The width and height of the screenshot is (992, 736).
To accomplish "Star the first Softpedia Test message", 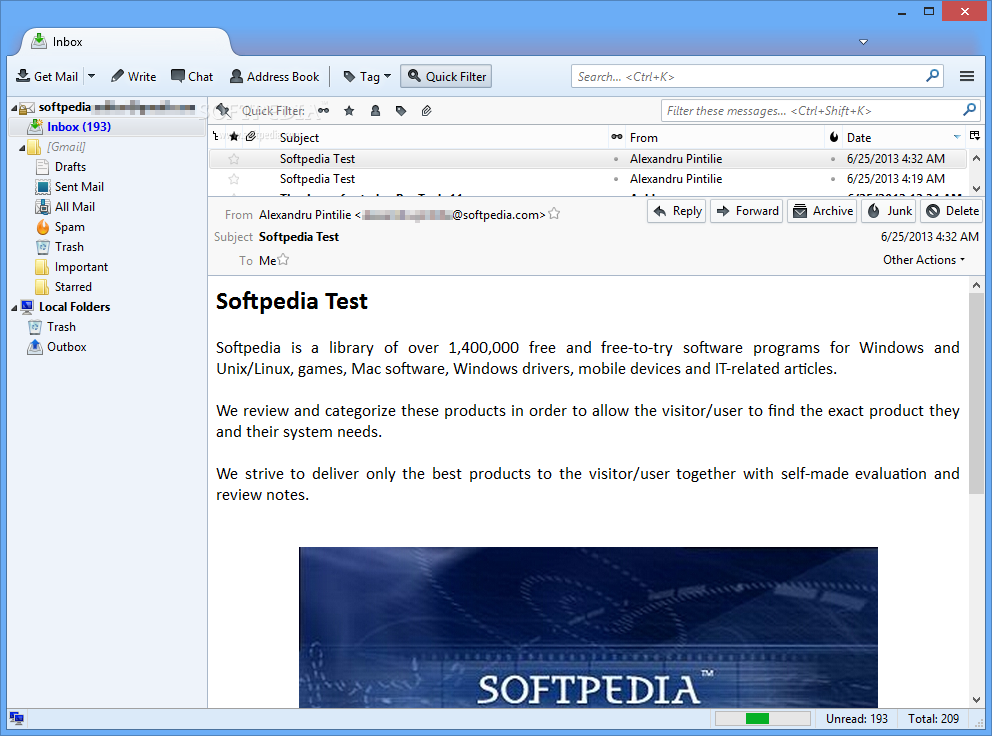I will pos(234,159).
